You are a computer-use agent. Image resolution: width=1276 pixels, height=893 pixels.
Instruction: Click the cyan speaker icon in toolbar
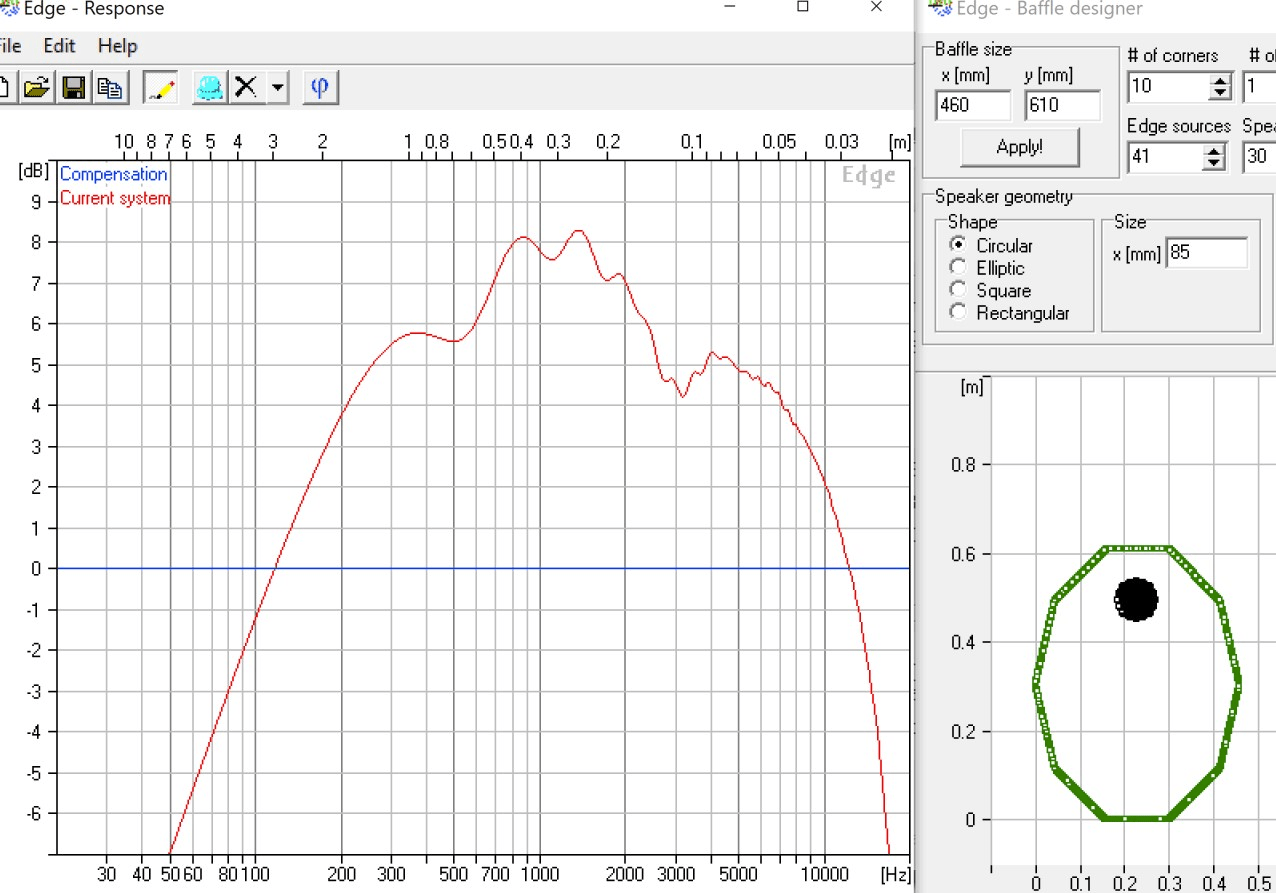pyautogui.click(x=209, y=88)
